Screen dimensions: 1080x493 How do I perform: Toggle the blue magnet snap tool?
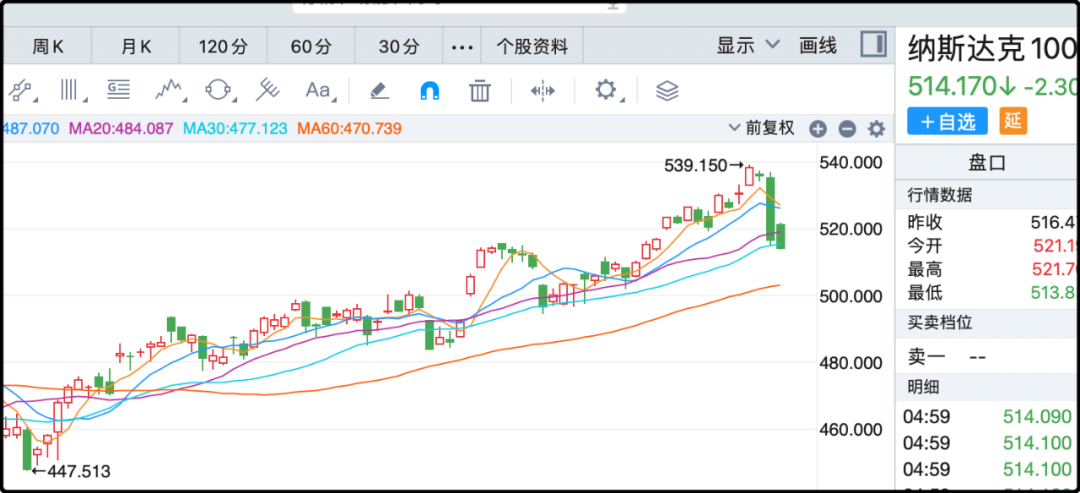pos(430,90)
